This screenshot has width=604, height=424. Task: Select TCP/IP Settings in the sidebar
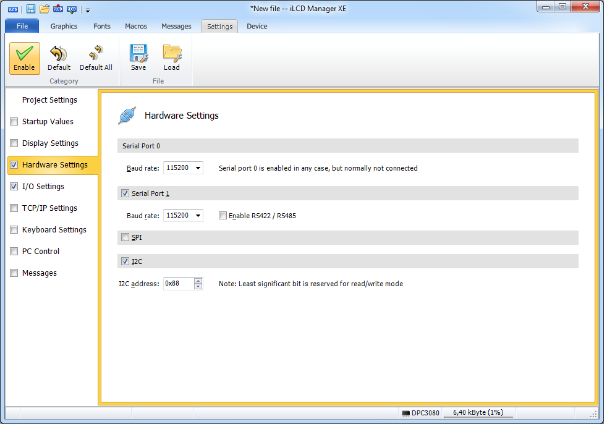pos(49,208)
